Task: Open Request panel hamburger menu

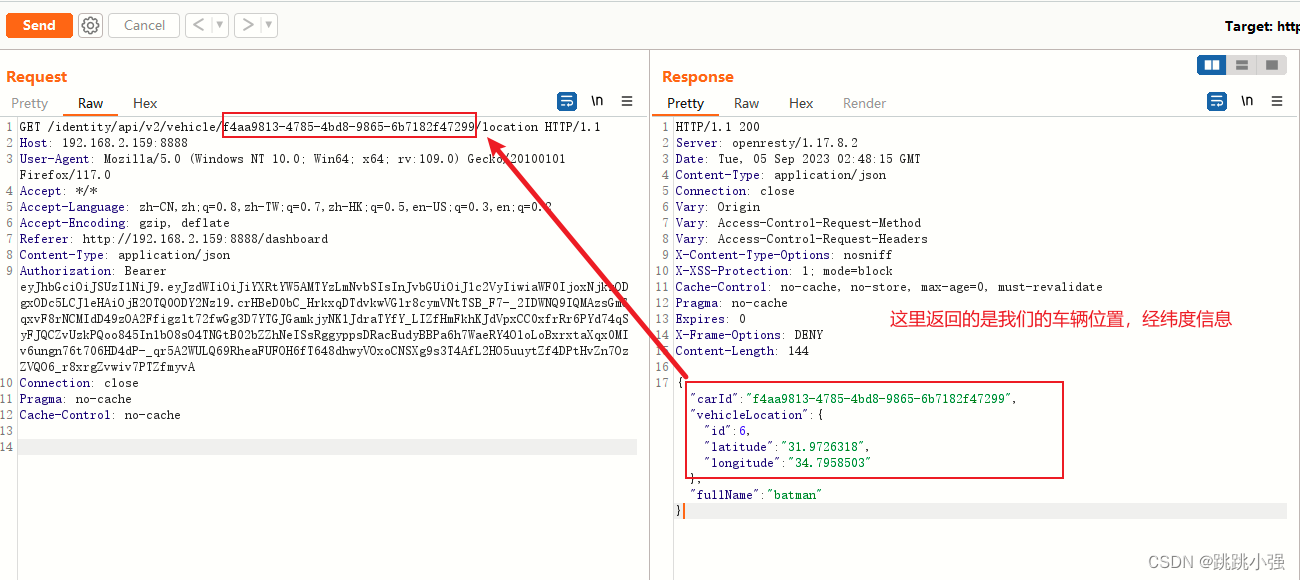Action: pyautogui.click(x=627, y=101)
